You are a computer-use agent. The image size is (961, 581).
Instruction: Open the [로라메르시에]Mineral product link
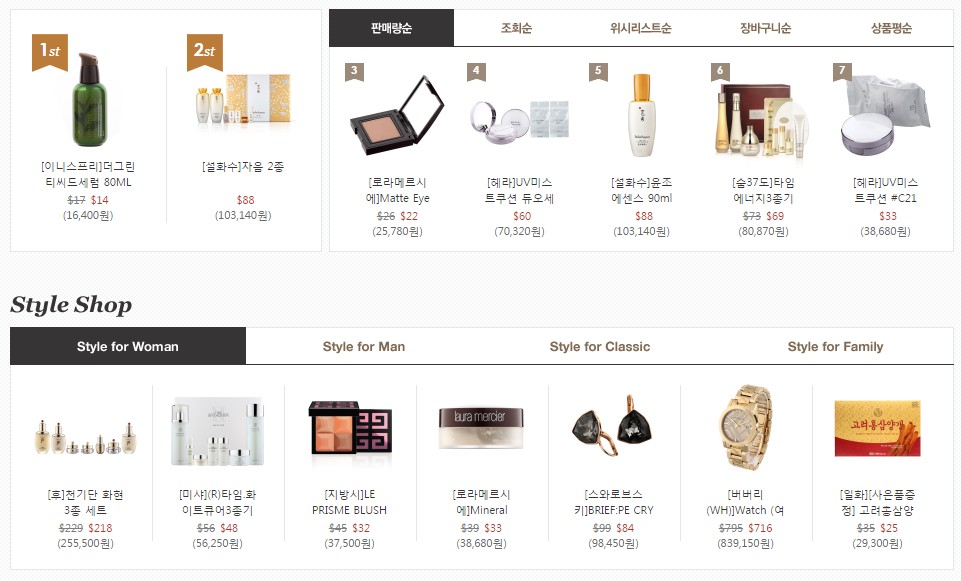[482, 502]
